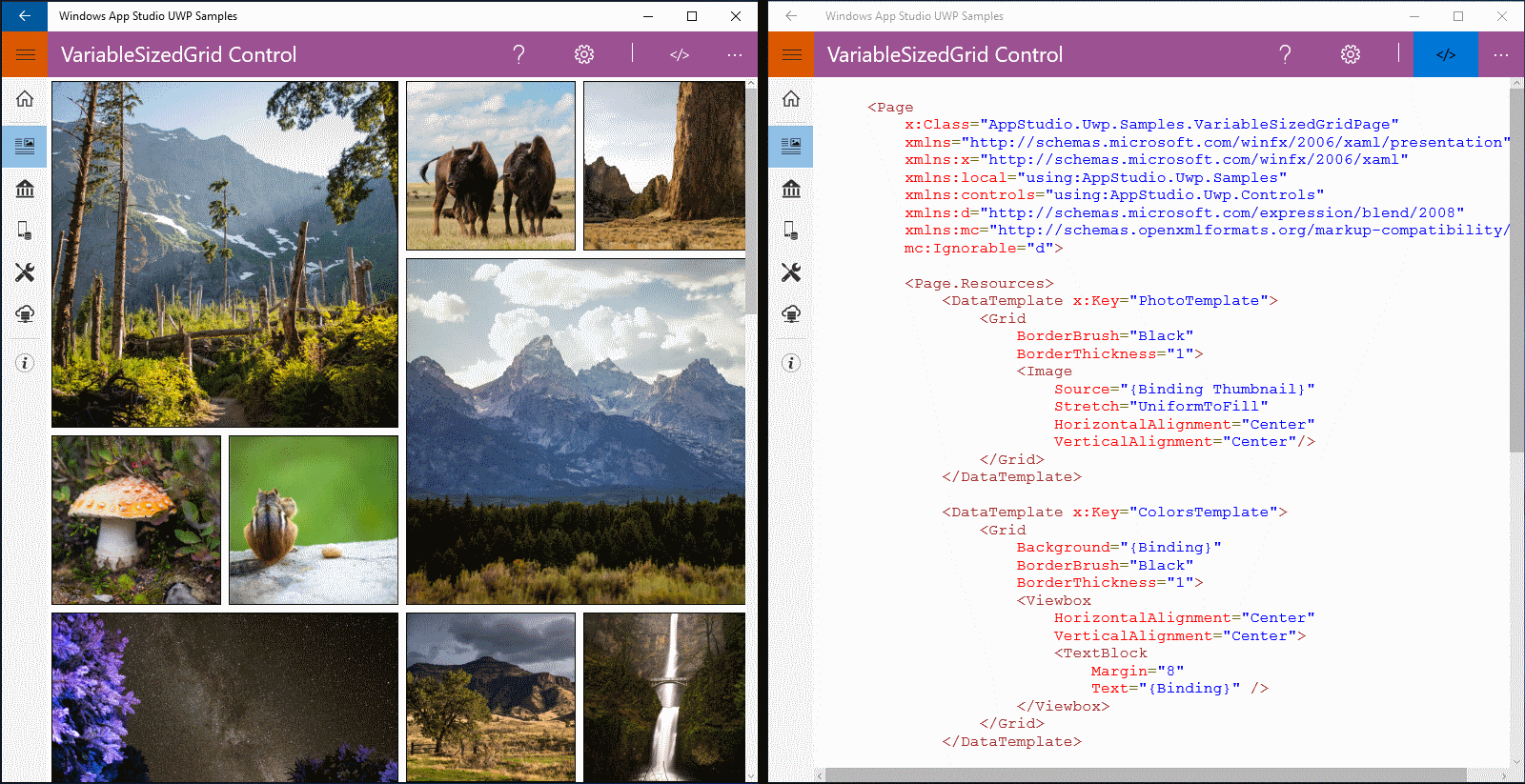The width and height of the screenshot is (1525, 784).
Task: Open the chipmunk photo tile
Action: (314, 520)
